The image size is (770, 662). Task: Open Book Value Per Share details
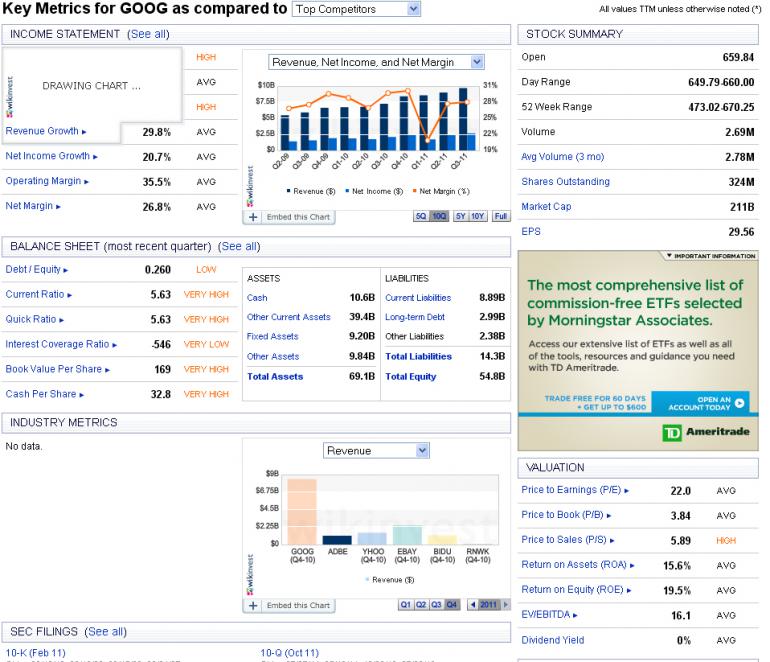(57, 369)
